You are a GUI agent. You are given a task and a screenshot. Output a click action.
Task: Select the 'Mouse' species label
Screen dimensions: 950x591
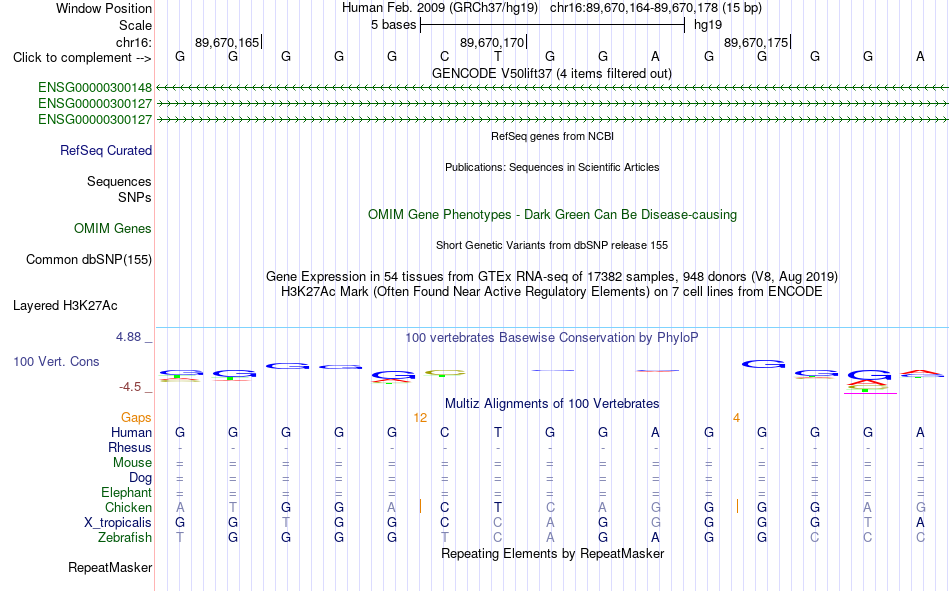click(132, 462)
